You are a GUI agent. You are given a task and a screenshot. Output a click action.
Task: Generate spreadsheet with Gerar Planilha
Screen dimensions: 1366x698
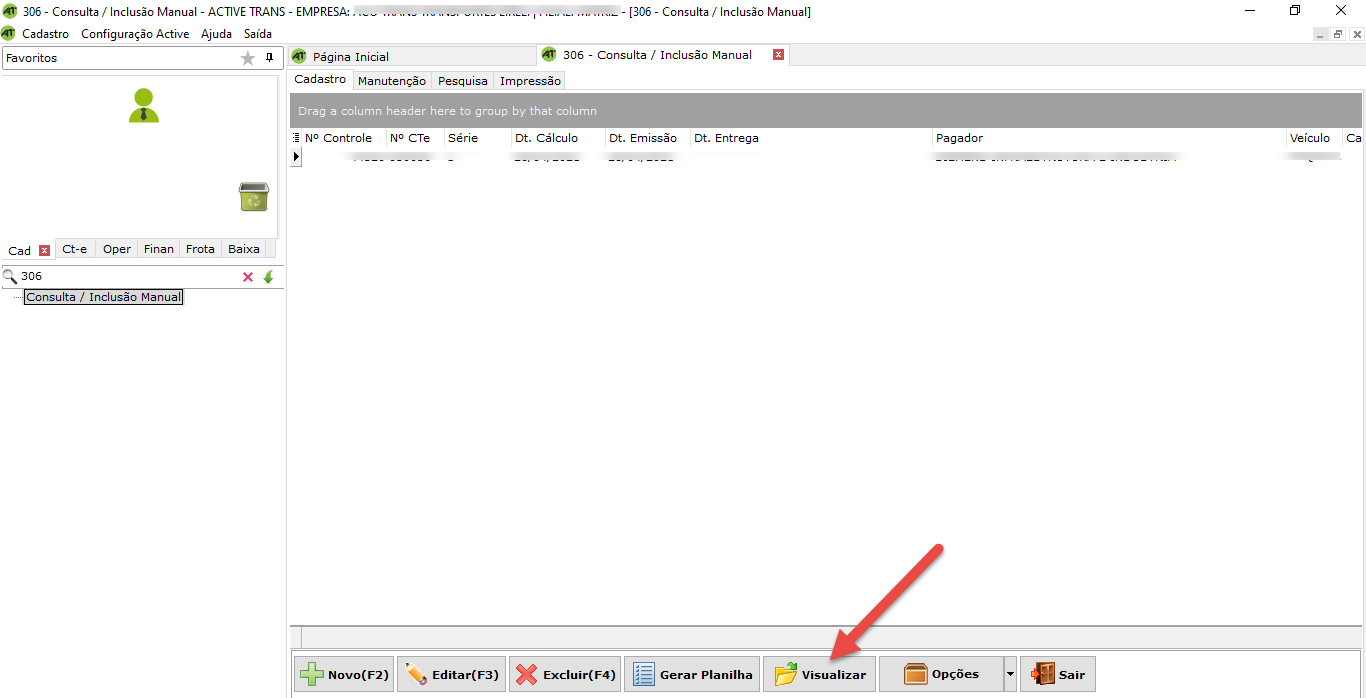692,675
